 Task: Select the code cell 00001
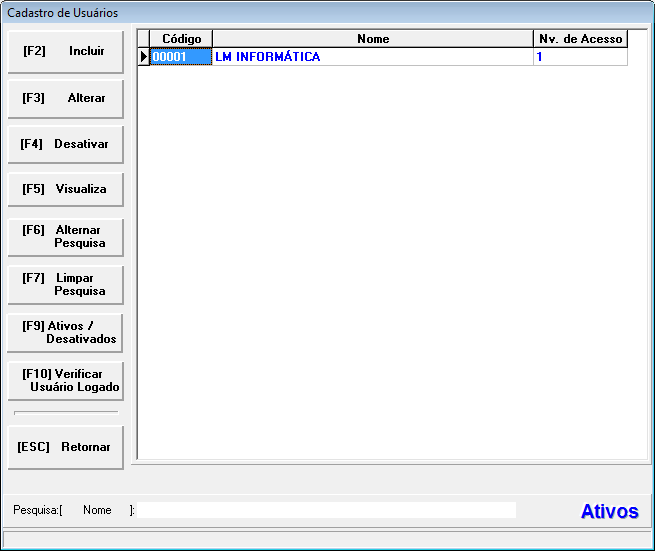[x=181, y=57]
